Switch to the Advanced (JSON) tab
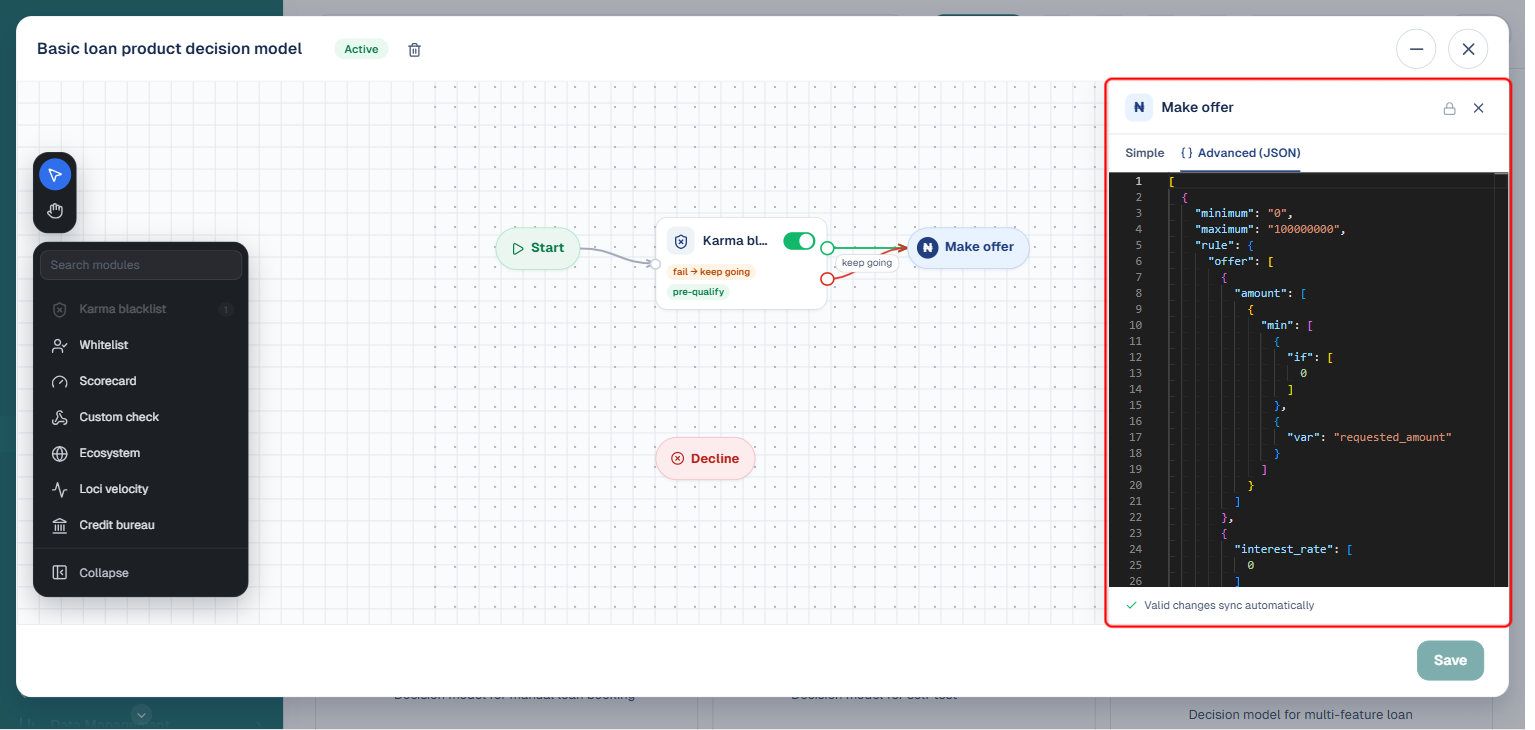 (x=1240, y=153)
